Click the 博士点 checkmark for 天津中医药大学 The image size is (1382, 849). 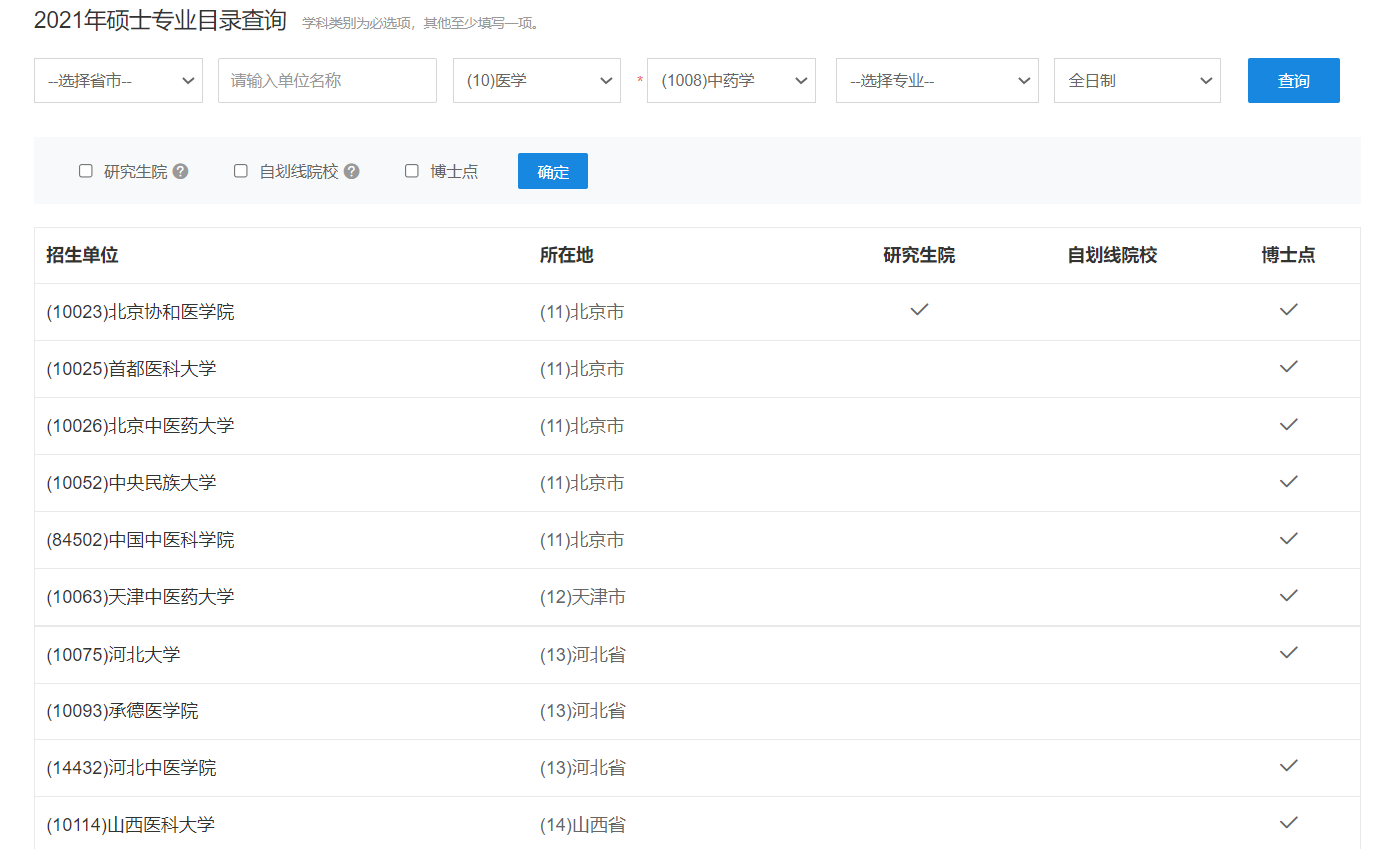[x=1289, y=595]
